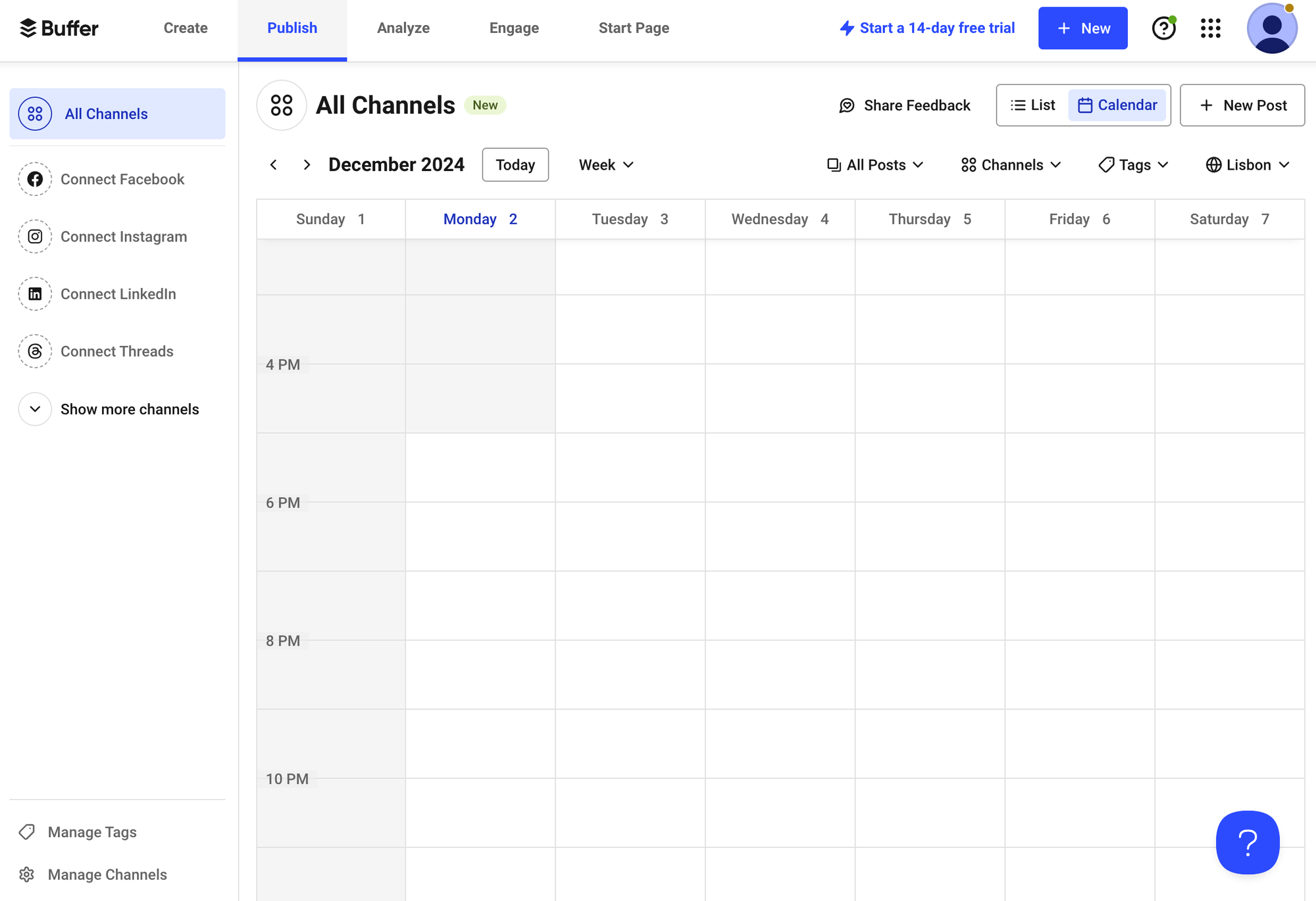1316x901 pixels.
Task: Open the help question mark icon
Action: click(1164, 28)
